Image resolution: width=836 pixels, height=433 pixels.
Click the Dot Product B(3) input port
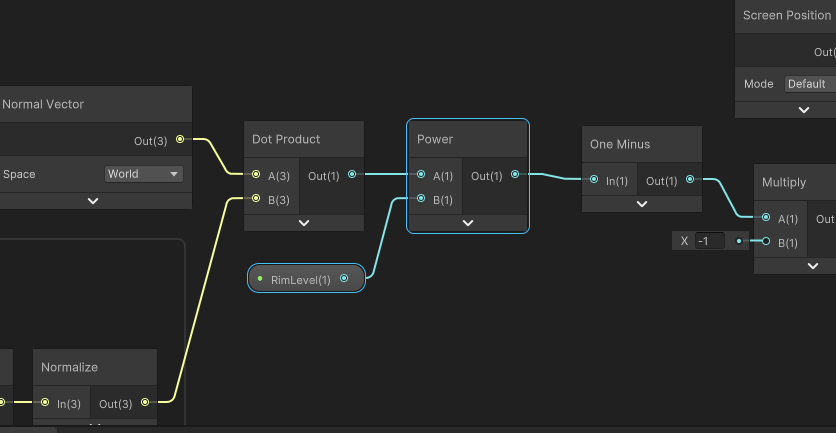[256, 198]
